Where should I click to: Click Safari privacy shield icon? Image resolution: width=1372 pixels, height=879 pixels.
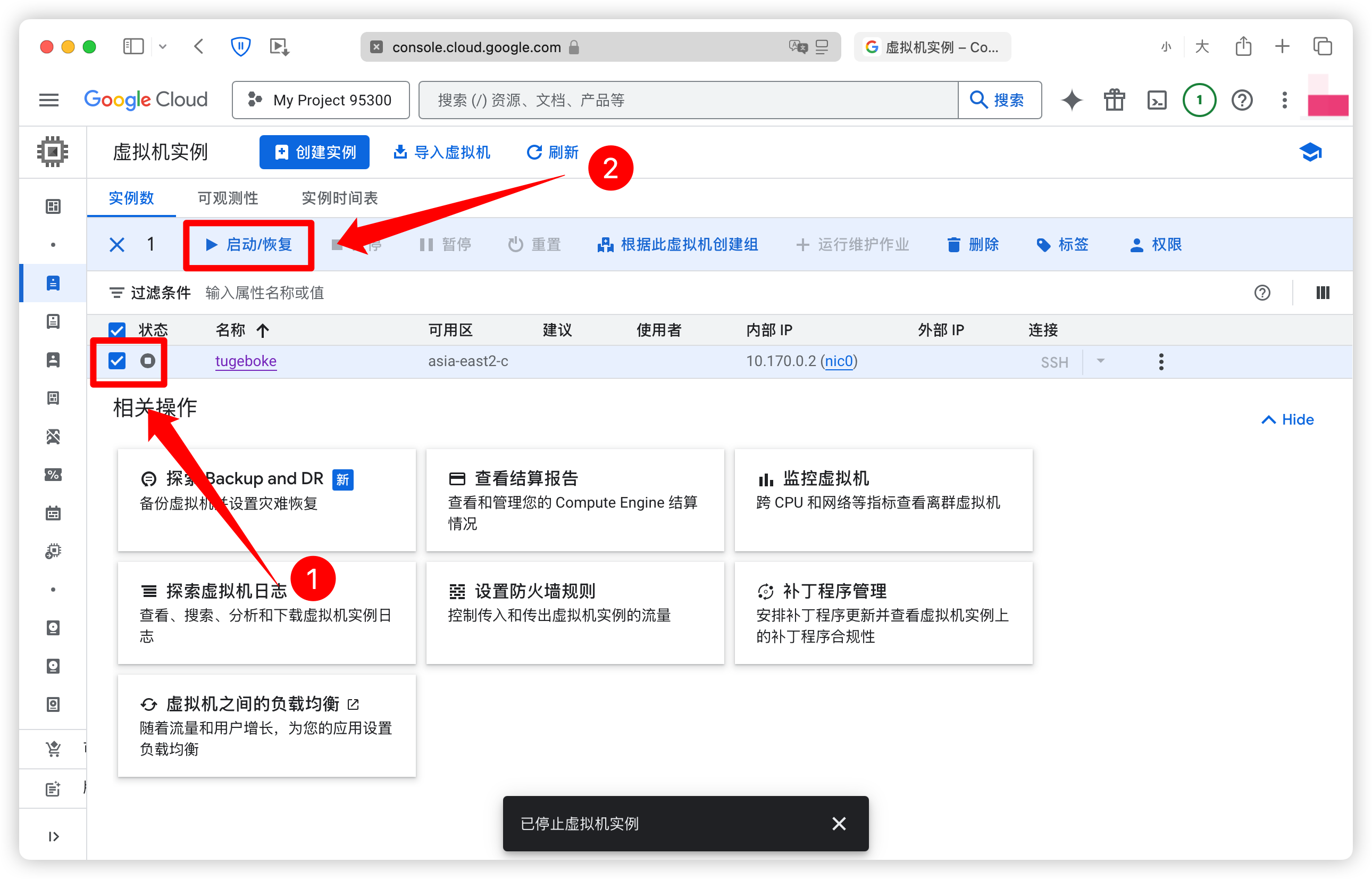pyautogui.click(x=240, y=46)
